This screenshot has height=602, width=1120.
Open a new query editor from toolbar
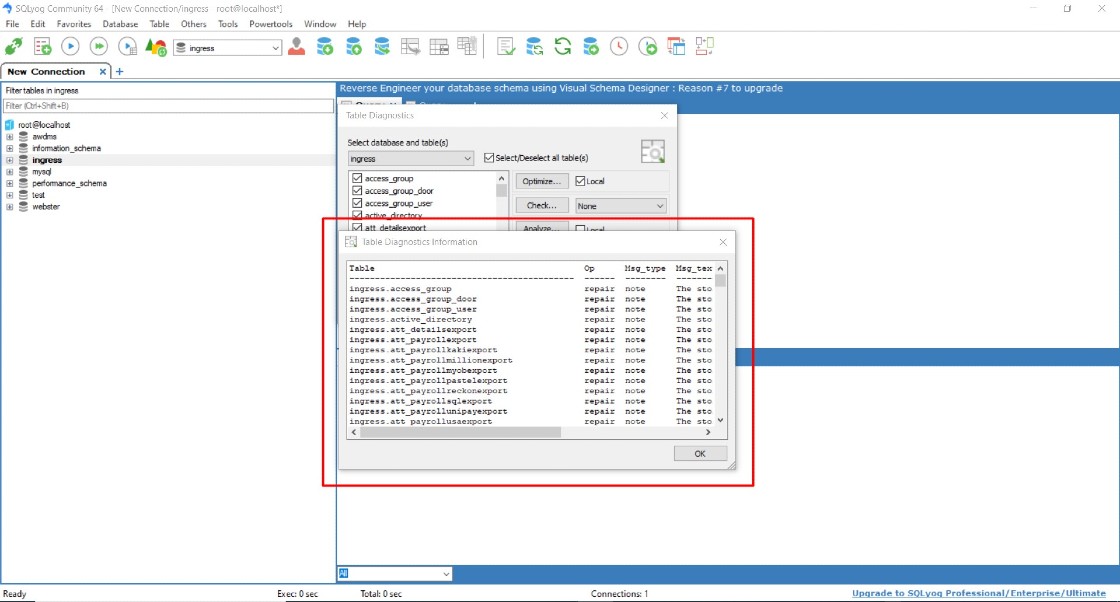coord(42,47)
